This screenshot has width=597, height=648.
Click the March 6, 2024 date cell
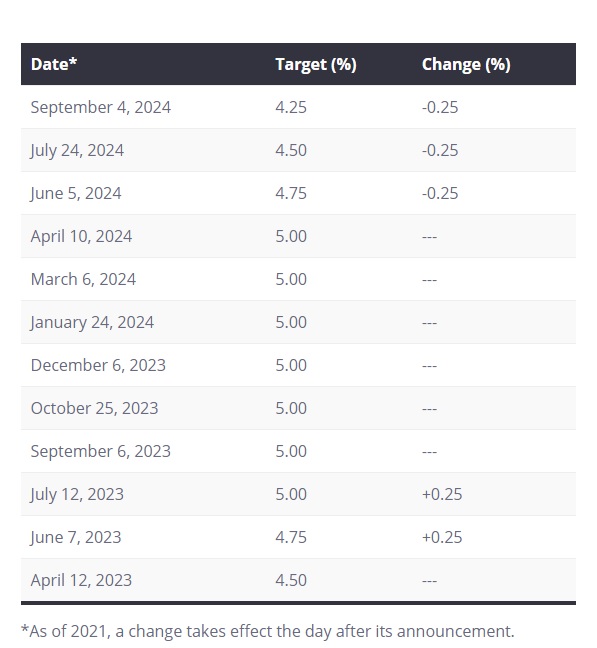(83, 279)
